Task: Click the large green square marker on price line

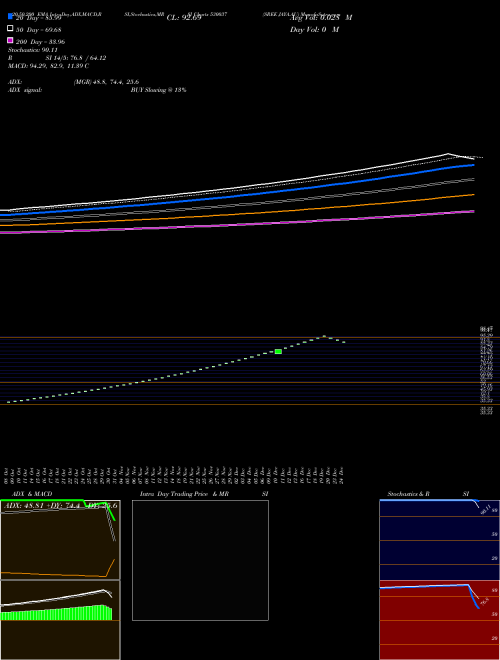Action: 278,351
